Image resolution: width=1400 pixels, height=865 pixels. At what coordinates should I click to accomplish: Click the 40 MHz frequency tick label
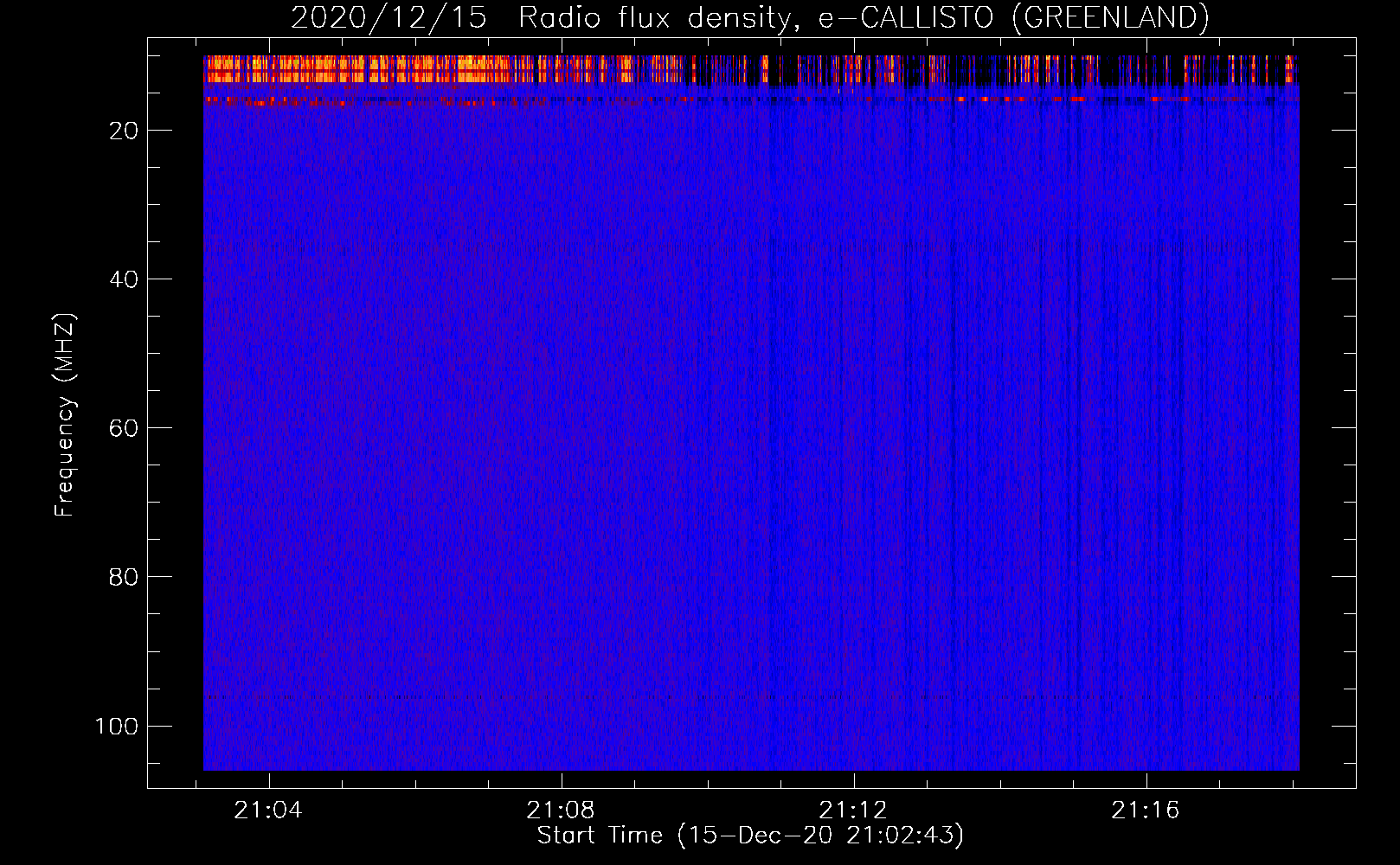click(124, 279)
